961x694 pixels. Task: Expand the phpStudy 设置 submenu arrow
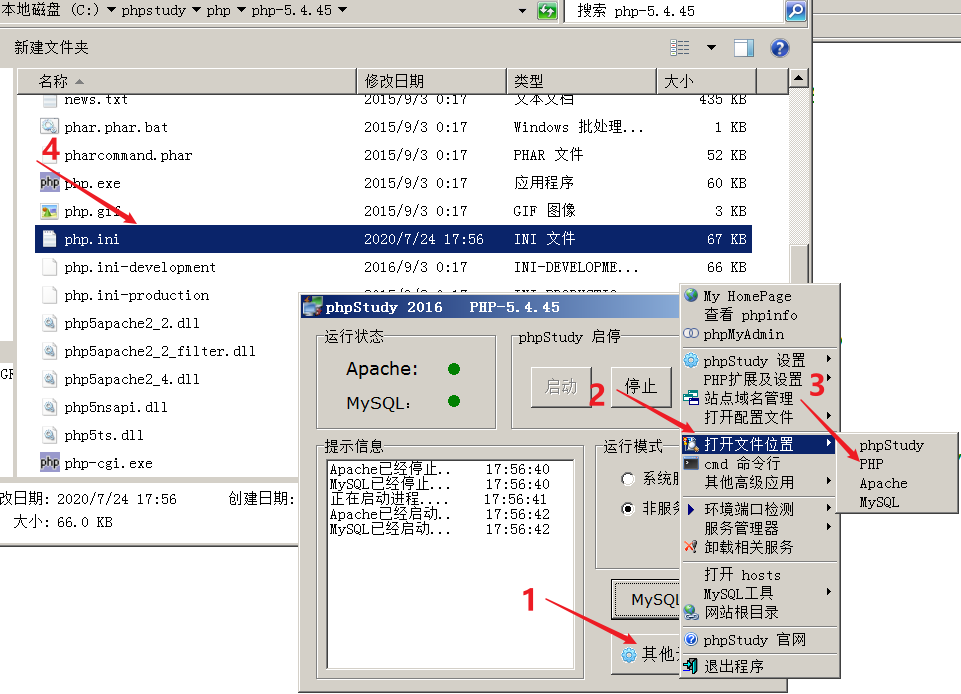(x=829, y=358)
